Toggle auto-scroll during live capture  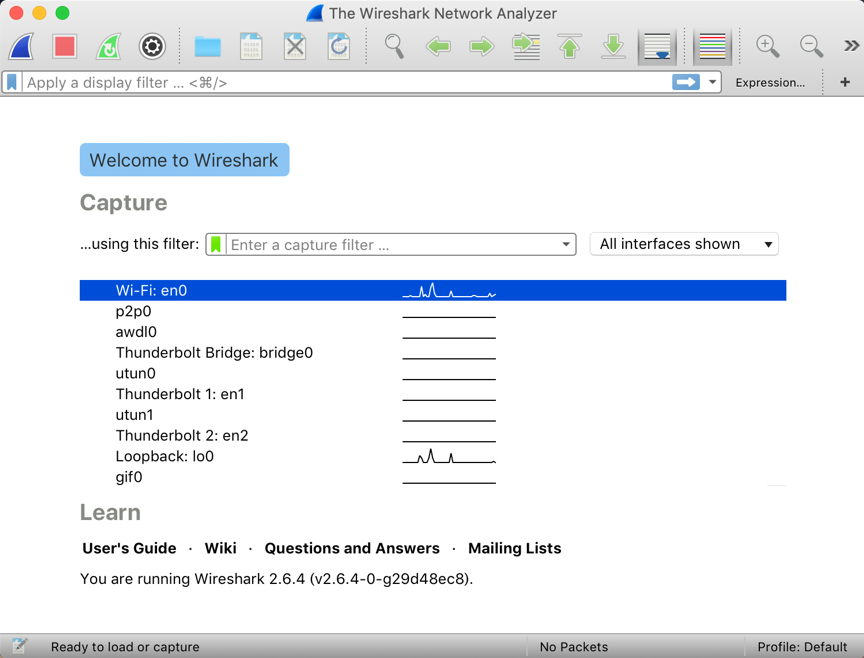(x=657, y=46)
